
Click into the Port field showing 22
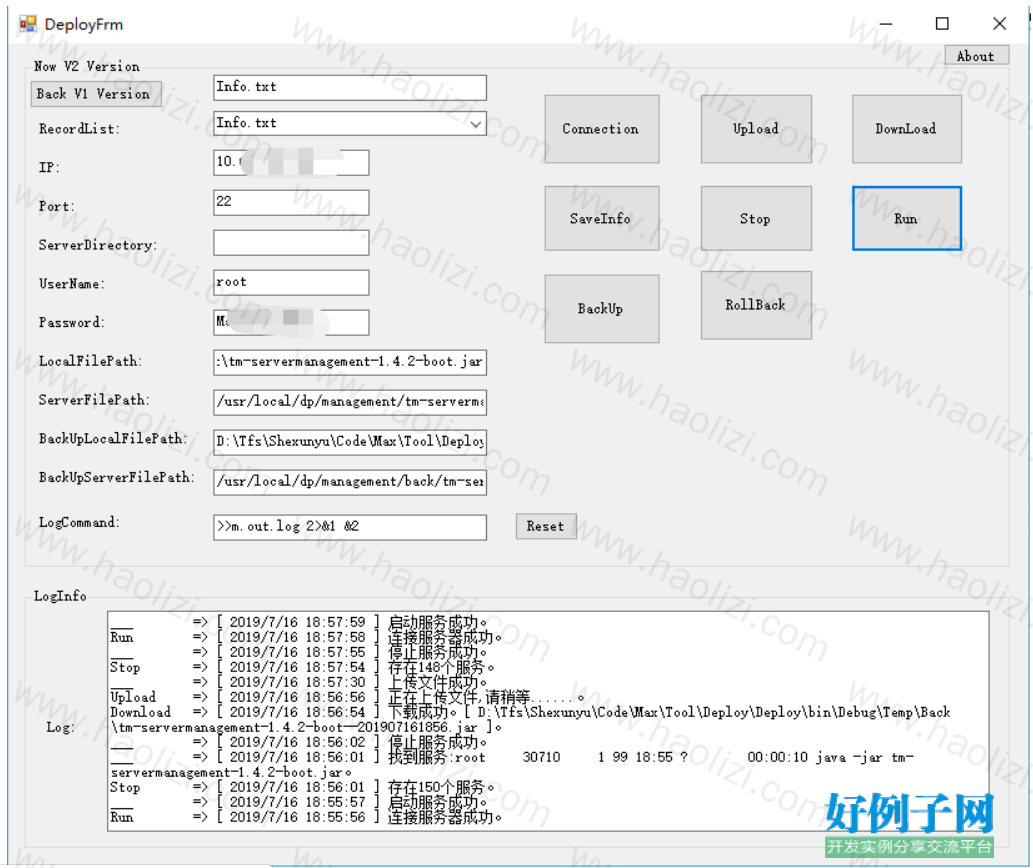291,203
